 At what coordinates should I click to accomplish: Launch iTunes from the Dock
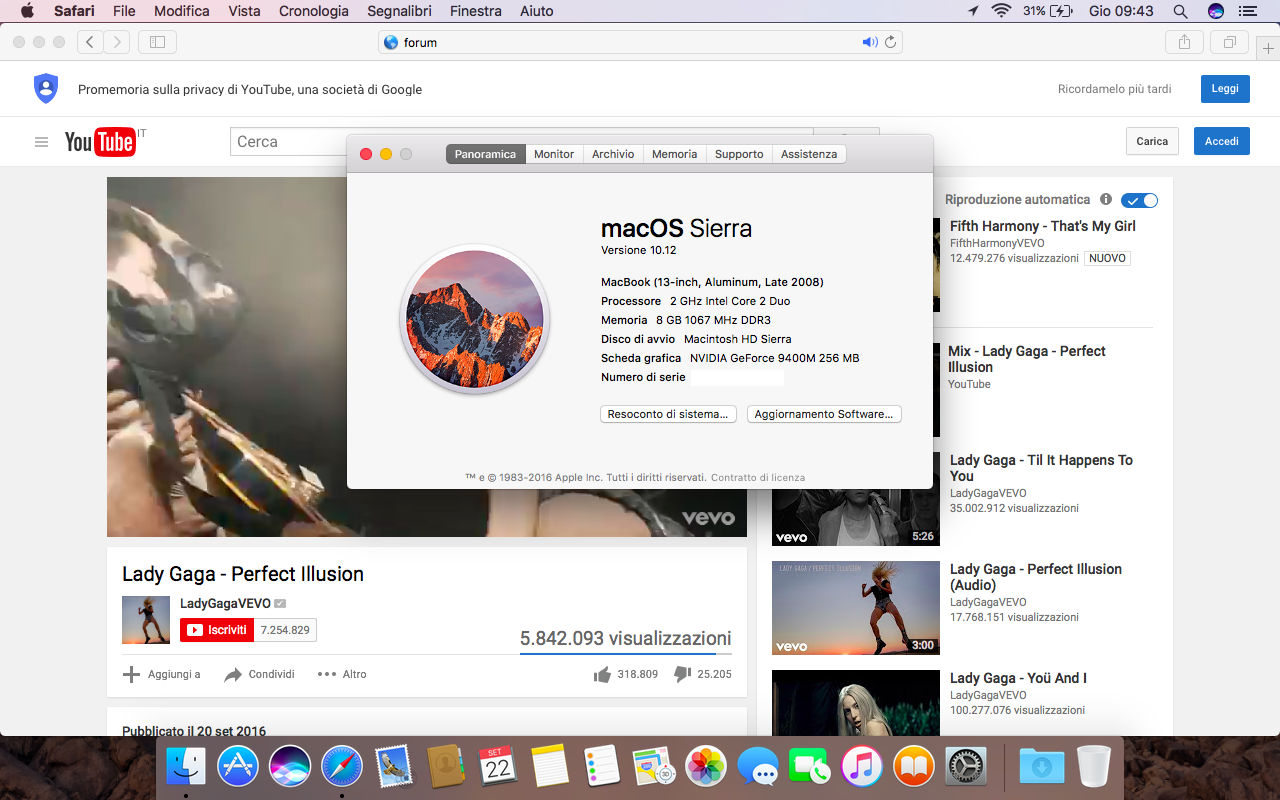(x=862, y=767)
